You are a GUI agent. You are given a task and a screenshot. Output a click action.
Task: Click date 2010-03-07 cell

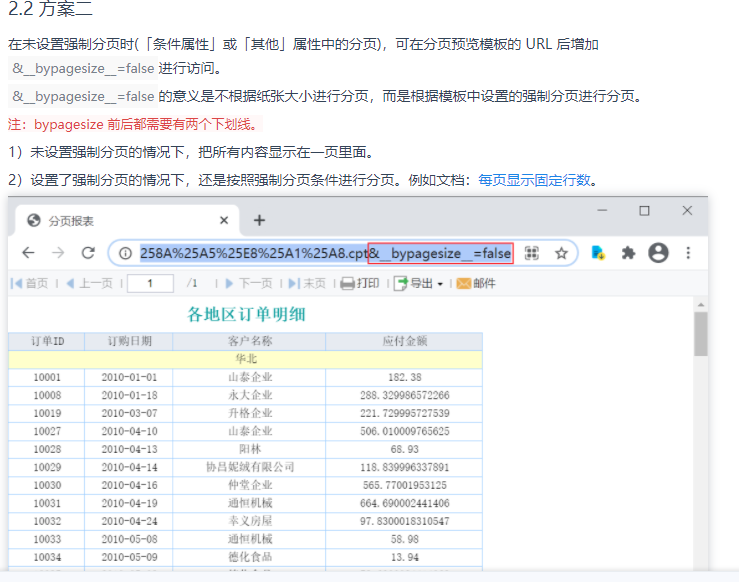coord(129,413)
